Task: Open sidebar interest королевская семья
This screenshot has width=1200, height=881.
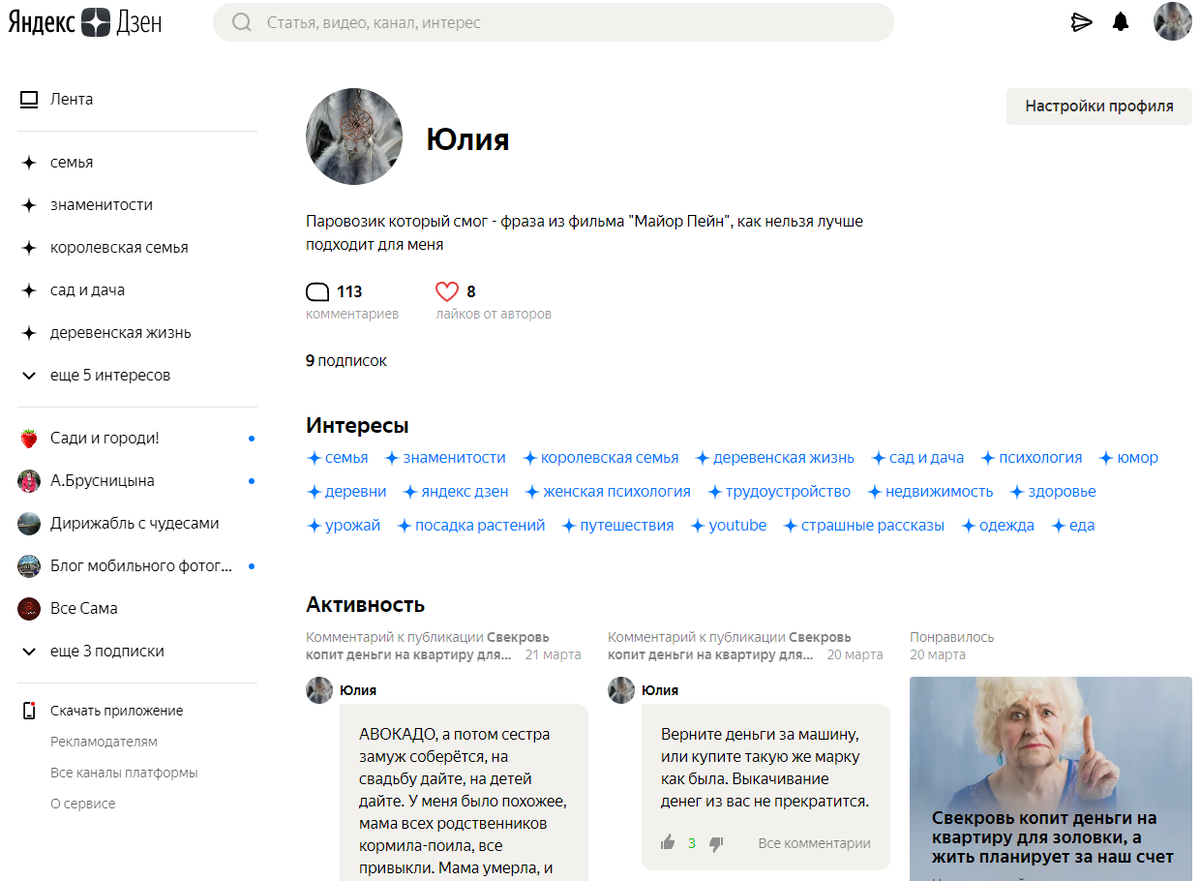Action: pos(119,248)
